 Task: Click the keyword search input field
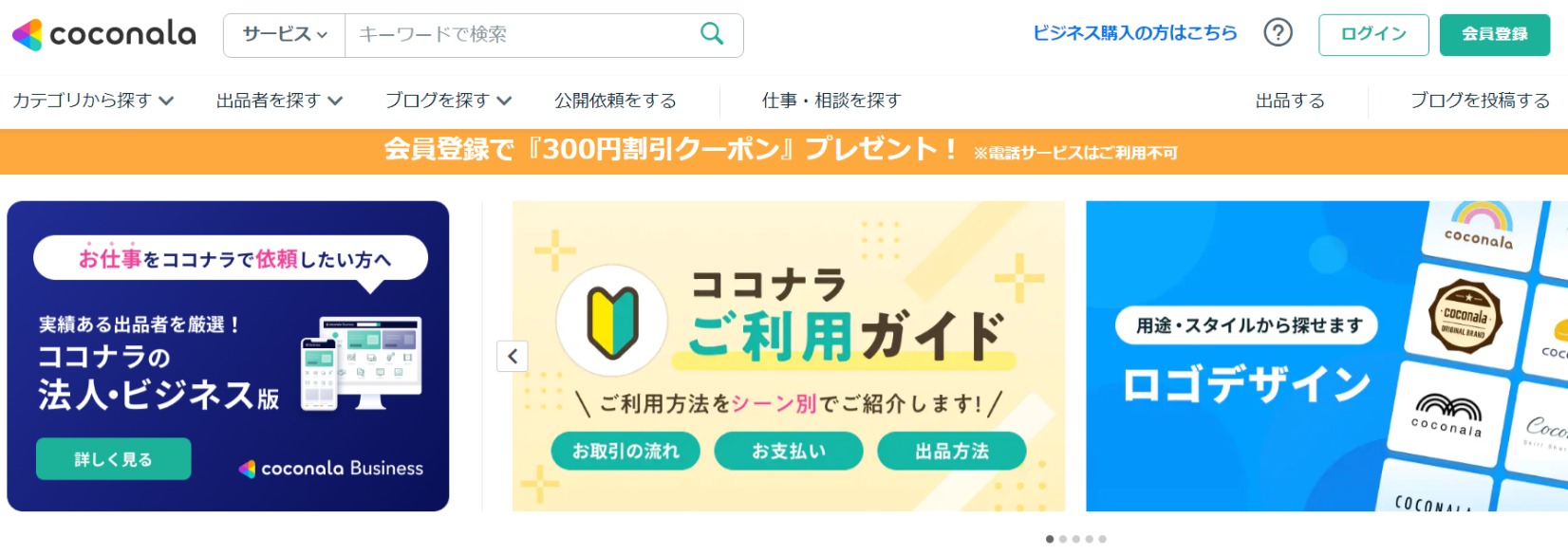(522, 35)
